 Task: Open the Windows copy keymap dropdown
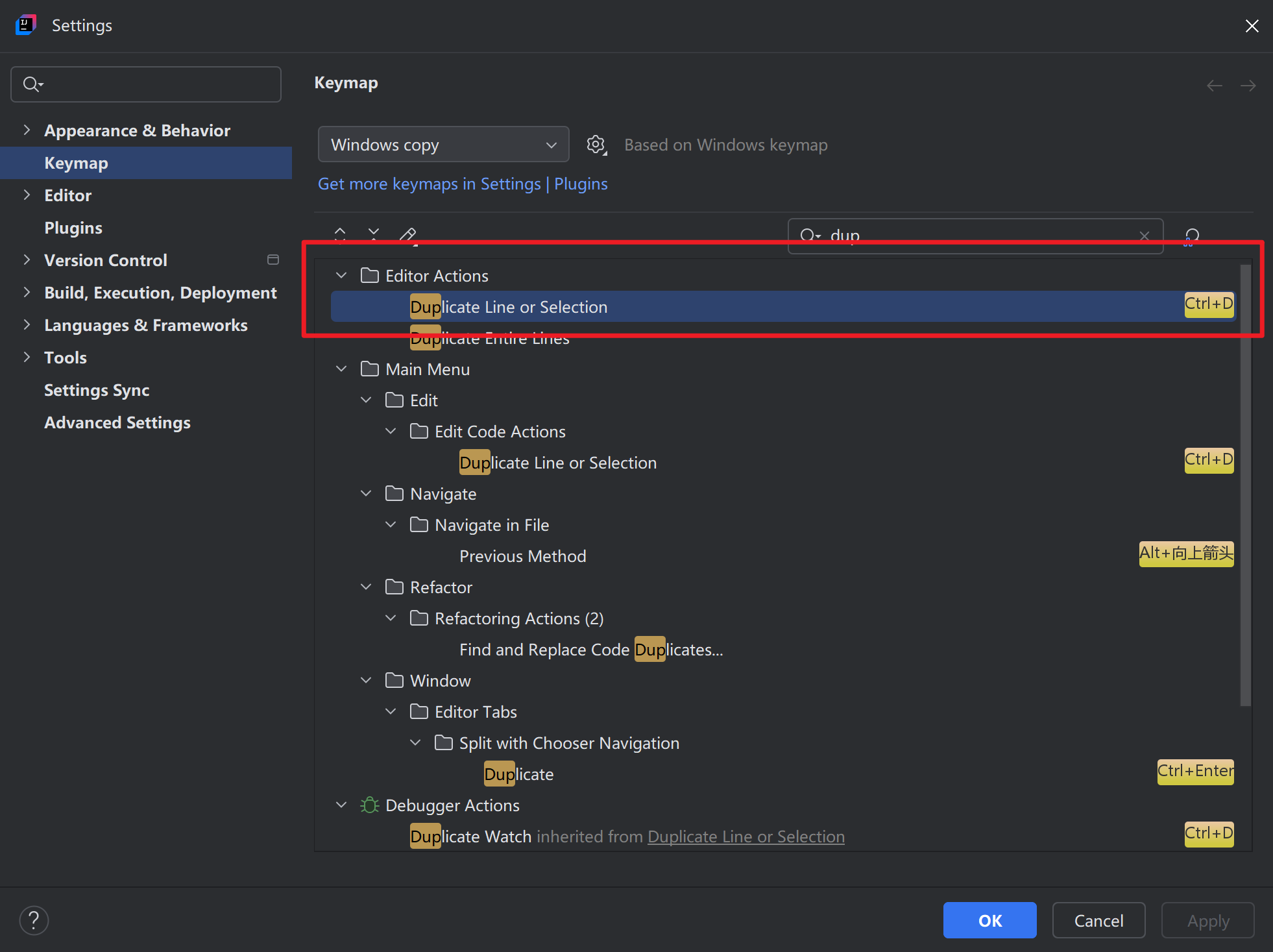[443, 144]
